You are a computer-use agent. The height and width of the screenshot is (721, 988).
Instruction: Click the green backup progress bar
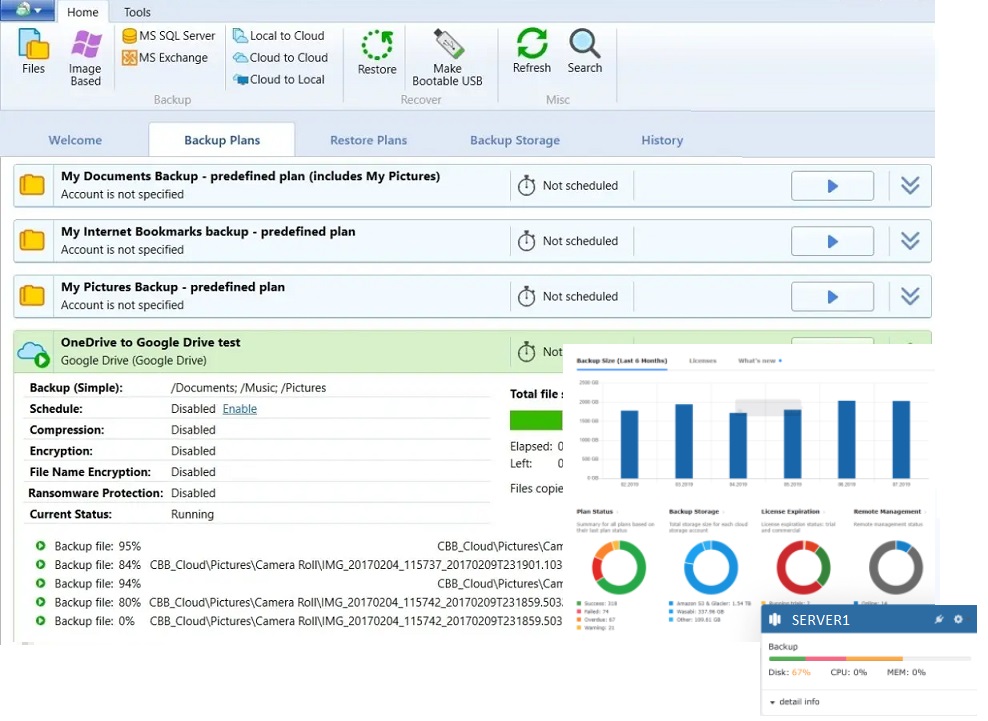[x=536, y=420]
